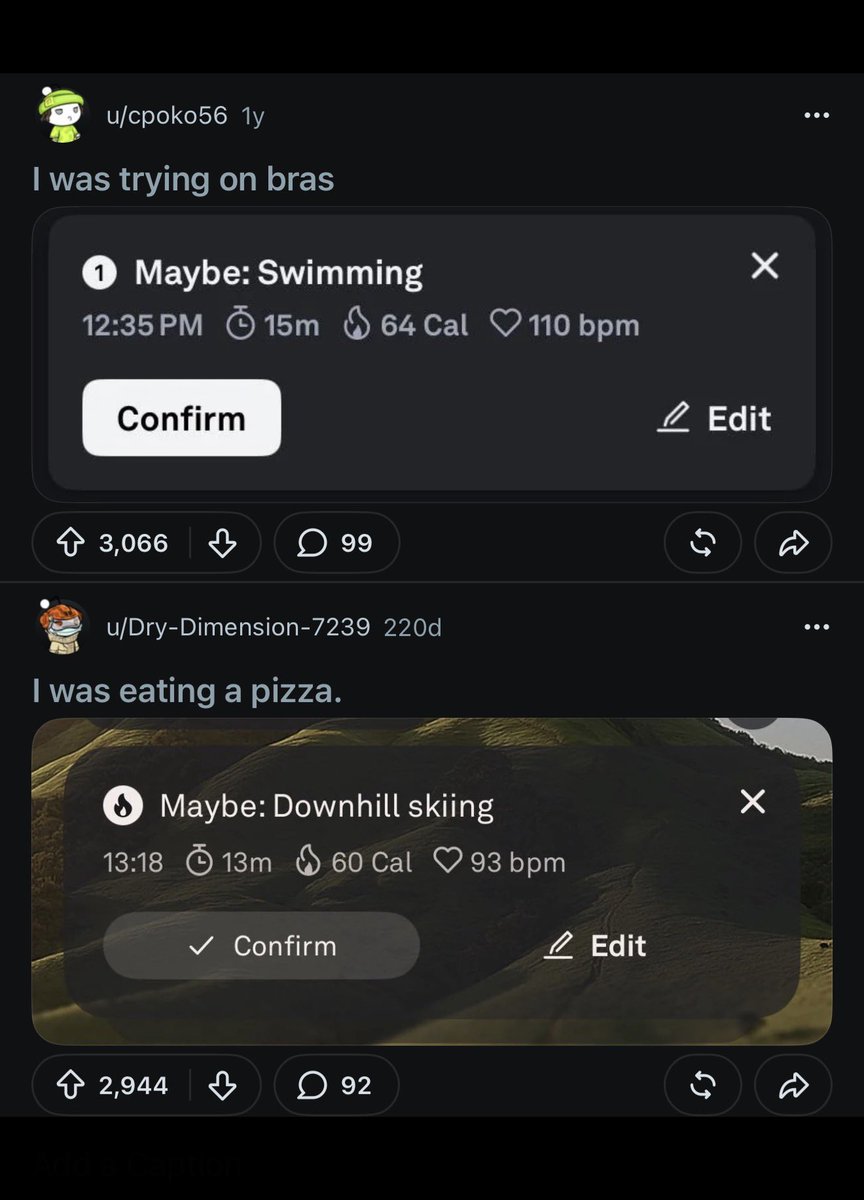Open three-dot menu for Dry-Dimension-7239 comment

(816, 627)
